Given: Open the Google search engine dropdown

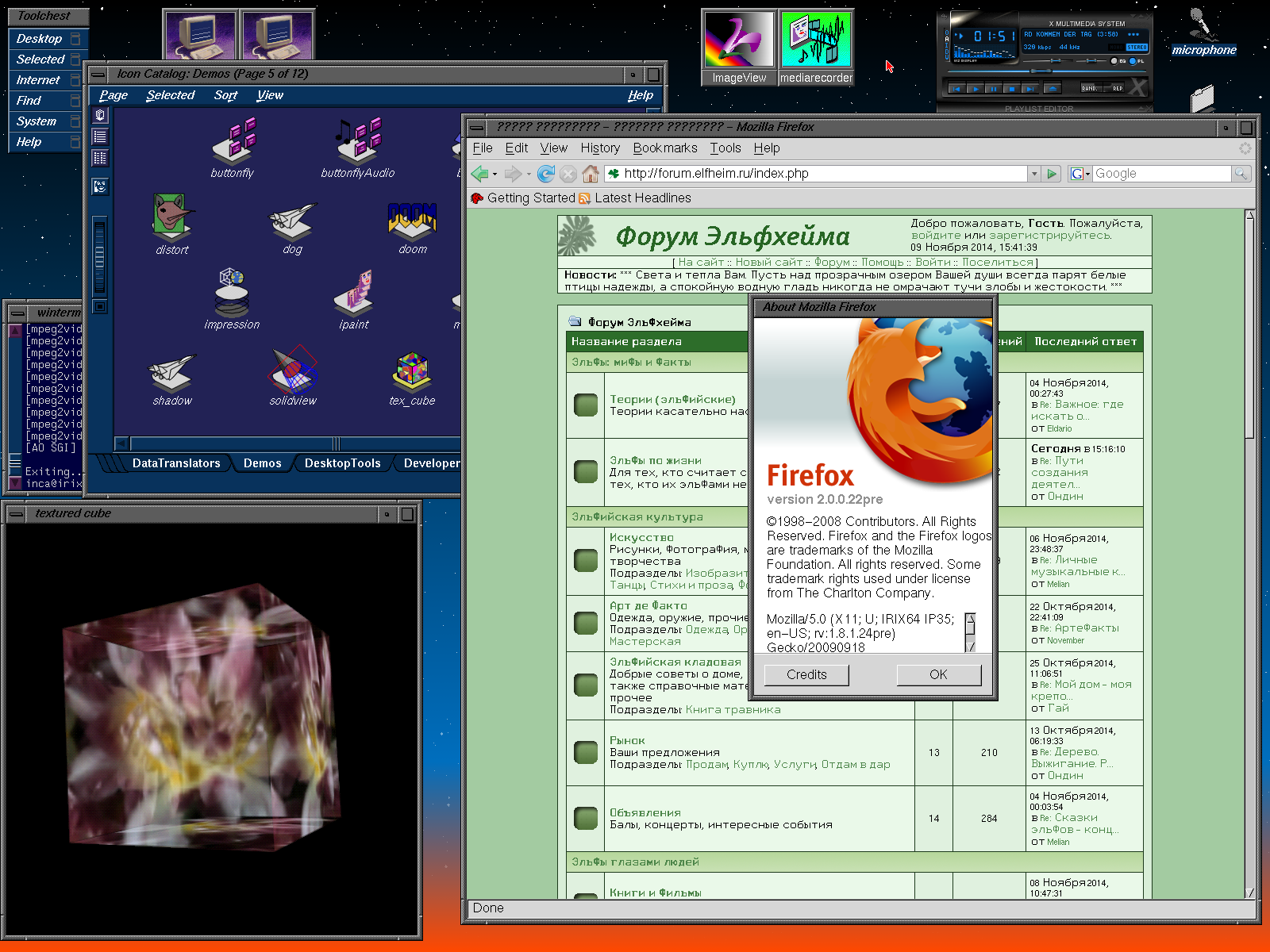Looking at the screenshot, I should point(1080,174).
